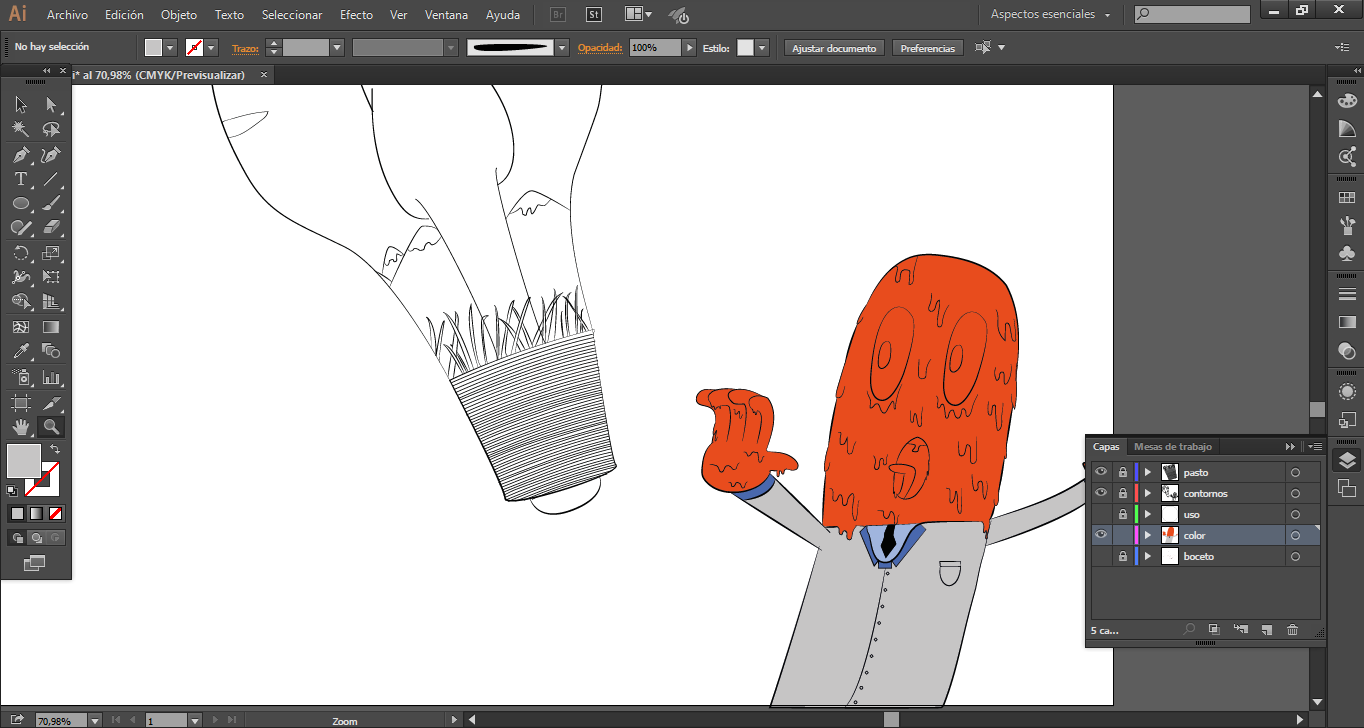Click the Ajustar documento button
The height and width of the screenshot is (728, 1364).
pos(834,48)
